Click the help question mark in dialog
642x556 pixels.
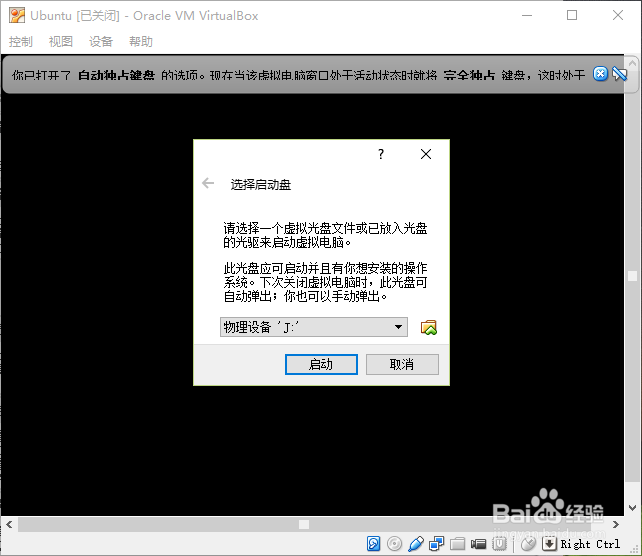pyautogui.click(x=381, y=154)
